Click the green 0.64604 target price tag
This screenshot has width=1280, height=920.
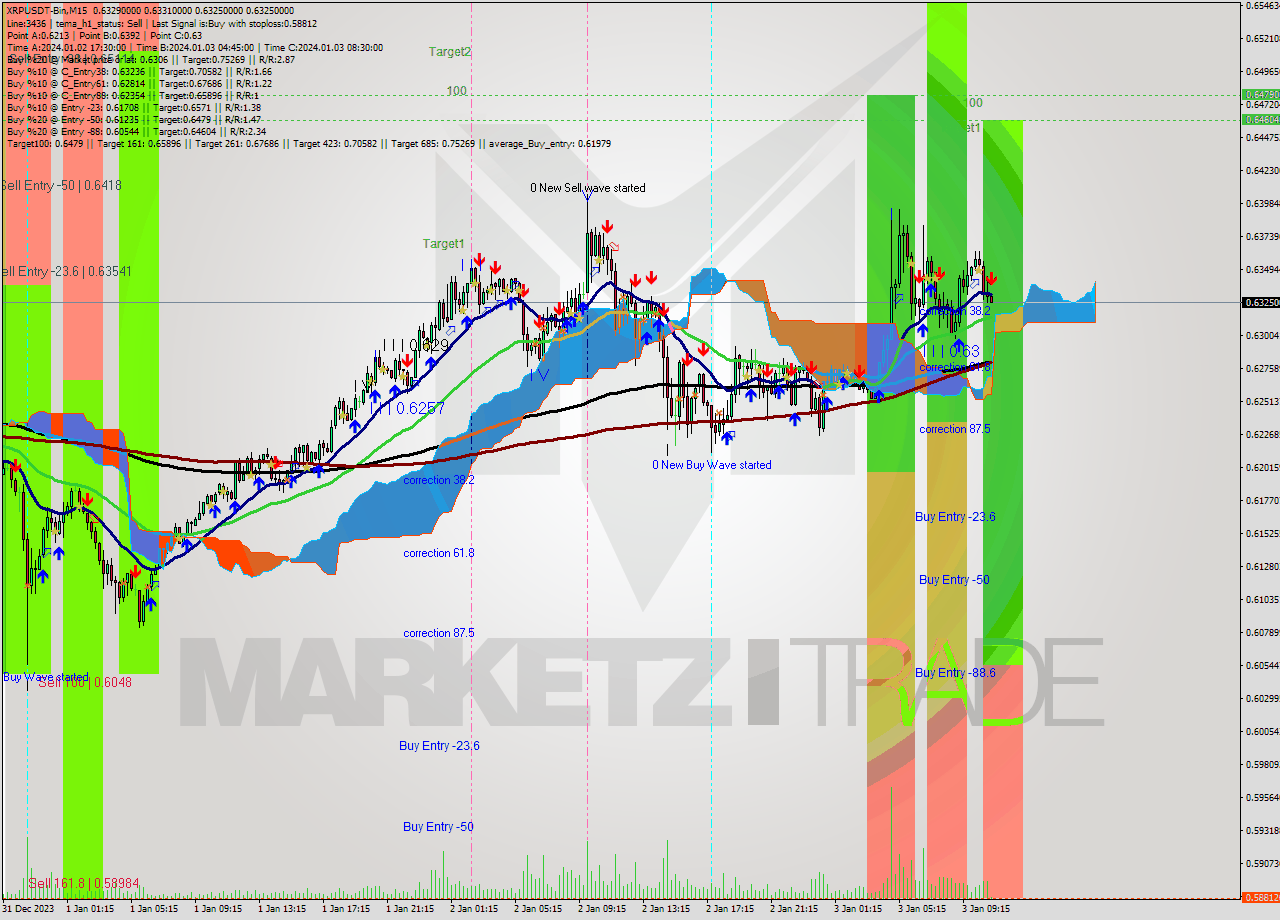[x=1260, y=119]
